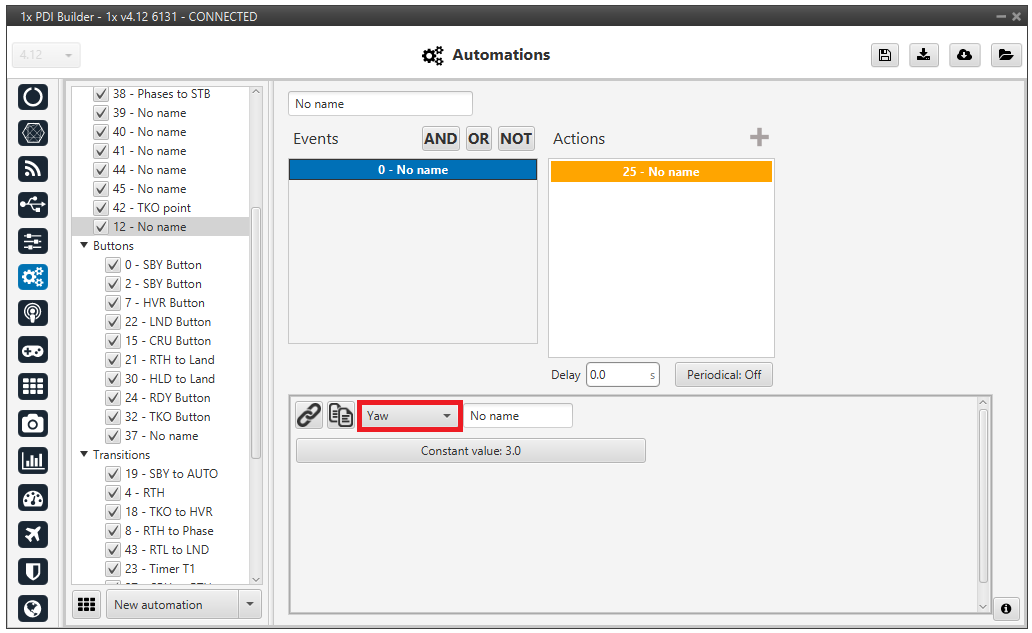Toggle checkbox for 7 - HVR Button
The width and height of the screenshot is (1032, 633).
[112, 303]
